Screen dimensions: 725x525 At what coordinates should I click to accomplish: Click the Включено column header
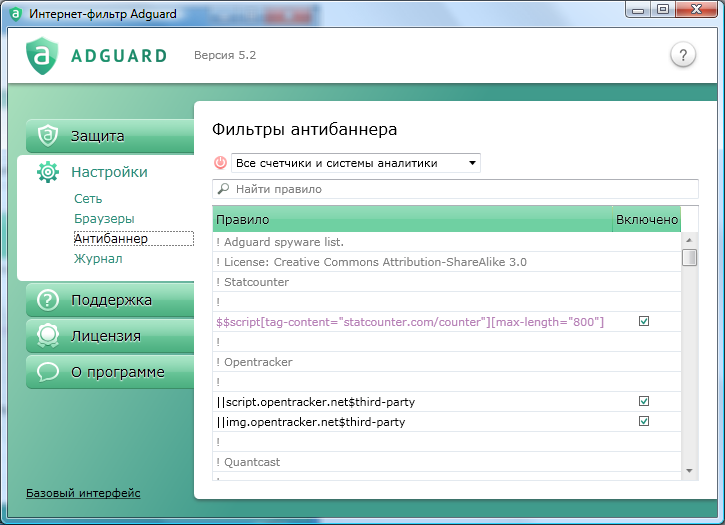pos(646,219)
